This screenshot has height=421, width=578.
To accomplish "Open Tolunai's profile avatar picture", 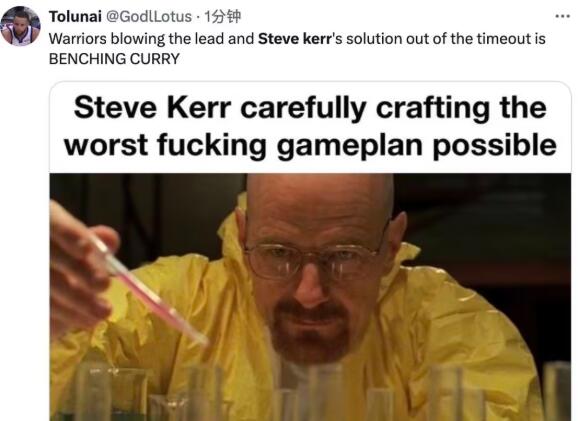I will pos(20,26).
